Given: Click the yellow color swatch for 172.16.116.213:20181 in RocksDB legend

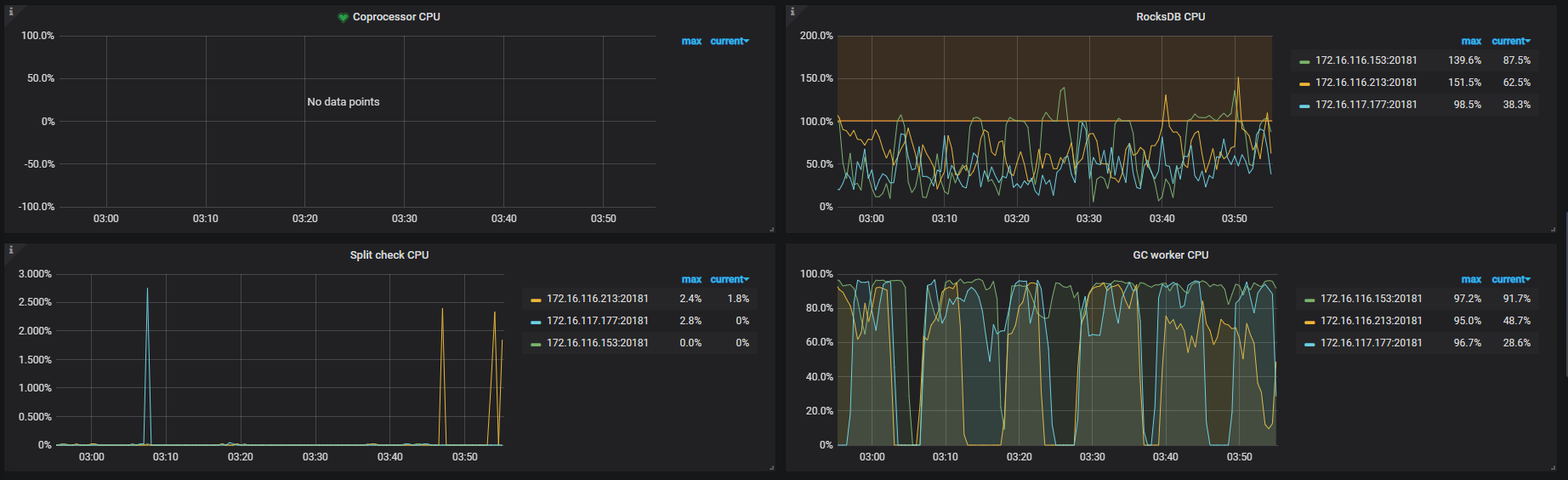Looking at the screenshot, I should coord(1304,83).
